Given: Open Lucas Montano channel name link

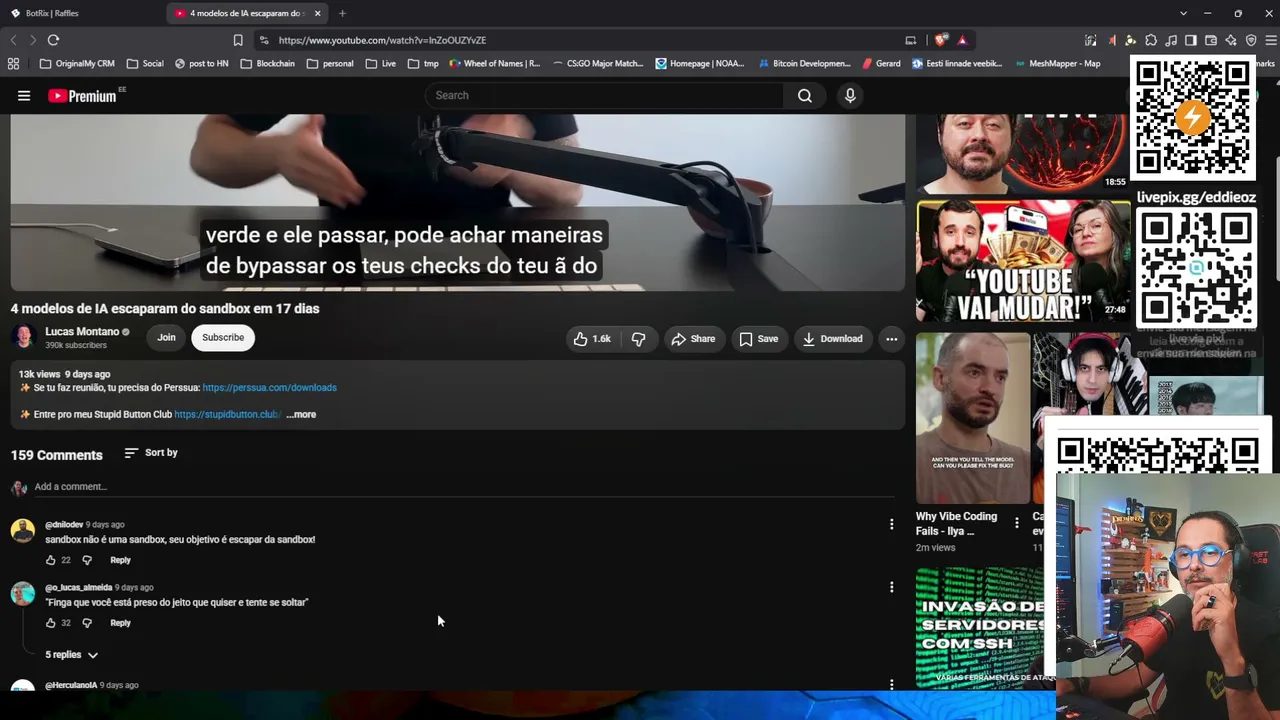Looking at the screenshot, I should 81,331.
